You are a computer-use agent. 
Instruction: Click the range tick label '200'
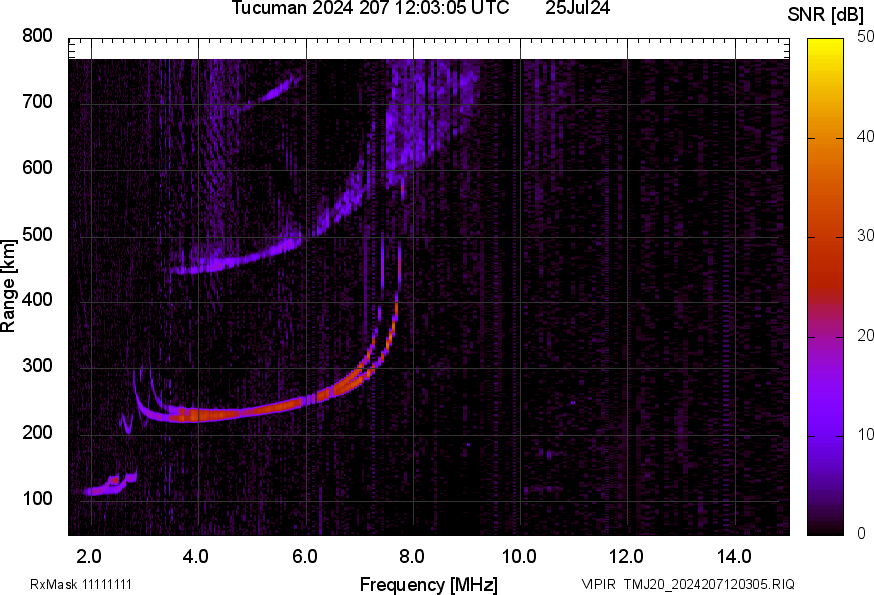37,432
